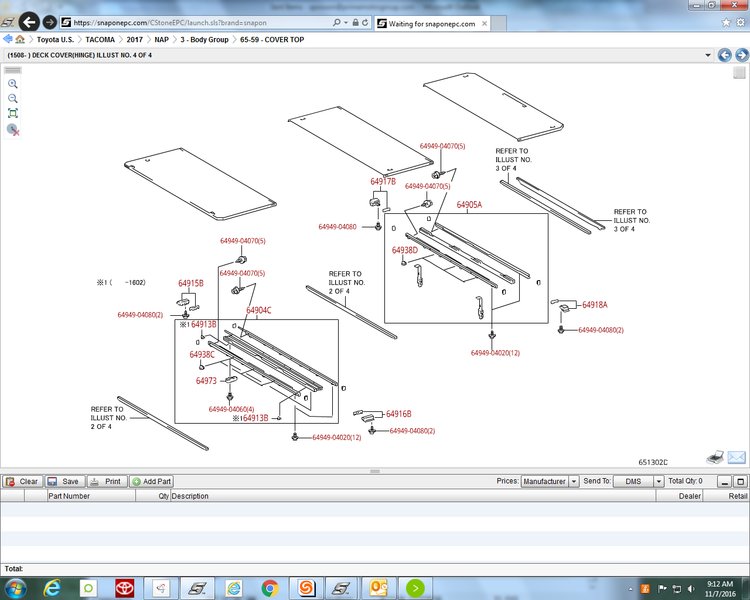Click the Clear button

pyautogui.click(x=22, y=481)
